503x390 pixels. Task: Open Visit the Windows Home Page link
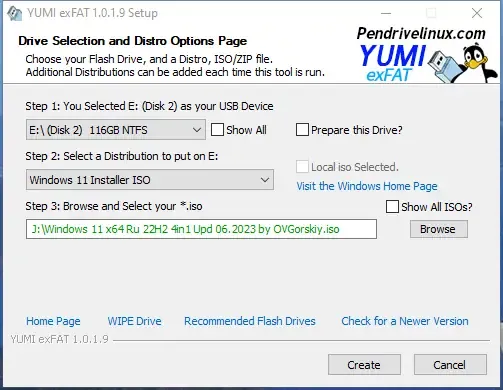367,186
